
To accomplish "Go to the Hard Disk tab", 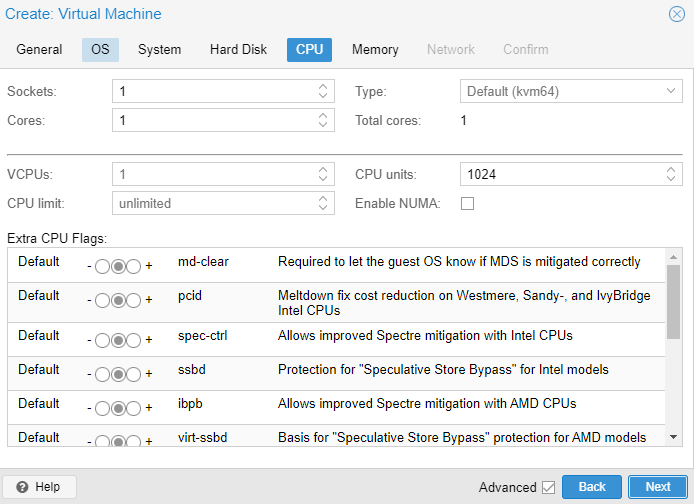I will click(238, 50).
